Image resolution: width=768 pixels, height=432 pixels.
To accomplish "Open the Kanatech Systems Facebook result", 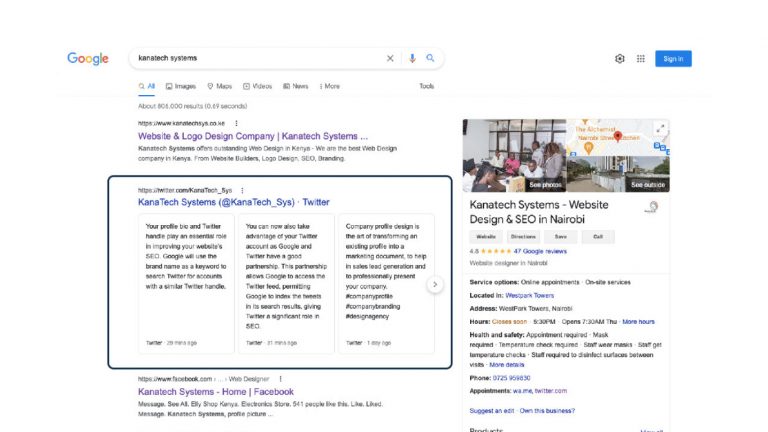I will click(216, 392).
